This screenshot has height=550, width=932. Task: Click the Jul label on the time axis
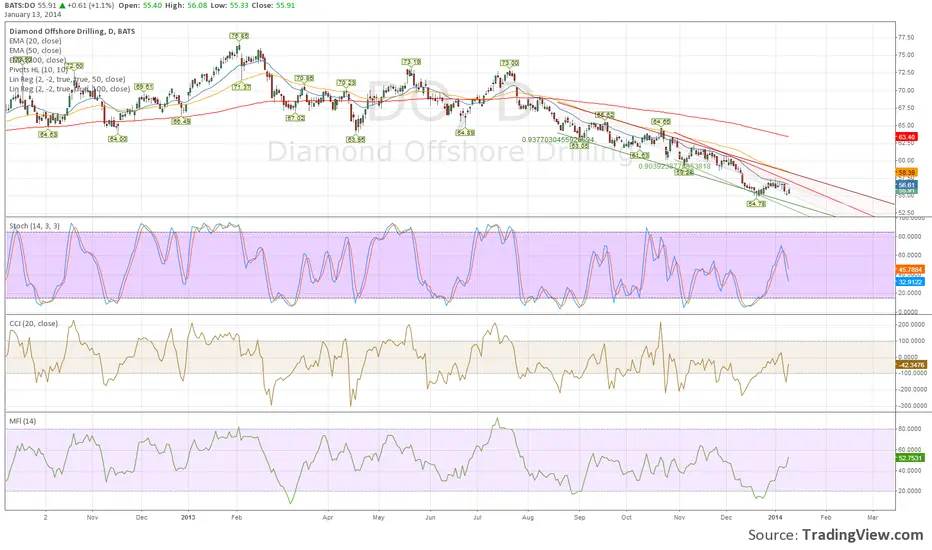[x=477, y=517]
